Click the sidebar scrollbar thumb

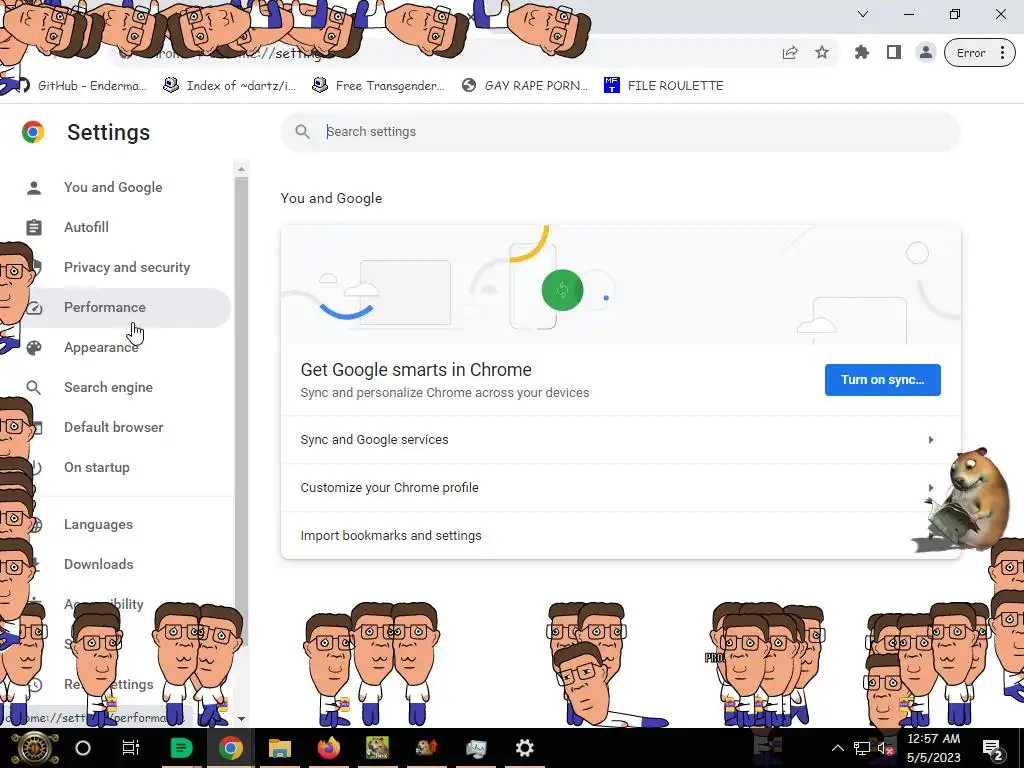pyautogui.click(x=242, y=411)
